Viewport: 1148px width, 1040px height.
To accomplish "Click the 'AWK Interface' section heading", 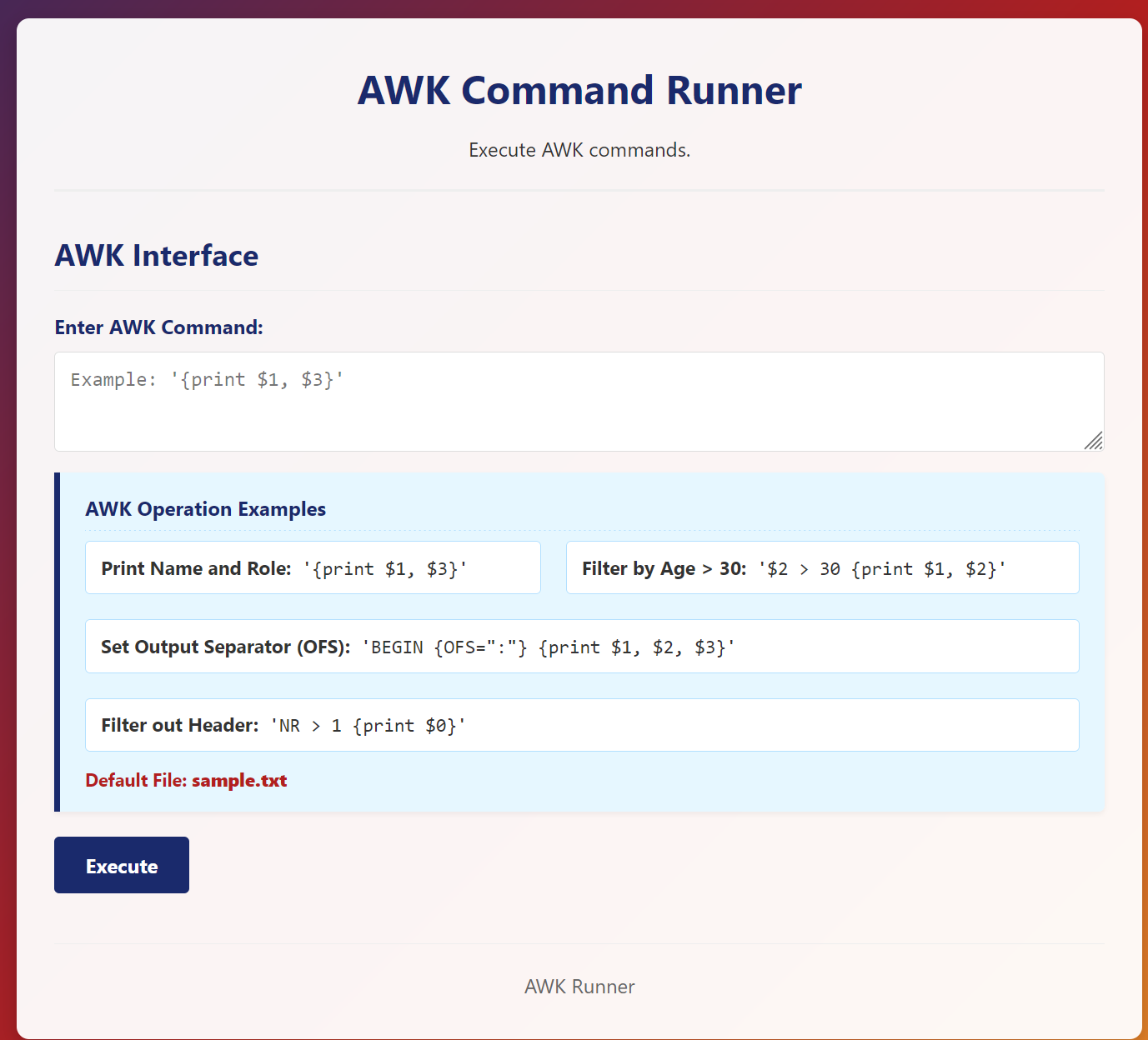I will pos(157,256).
